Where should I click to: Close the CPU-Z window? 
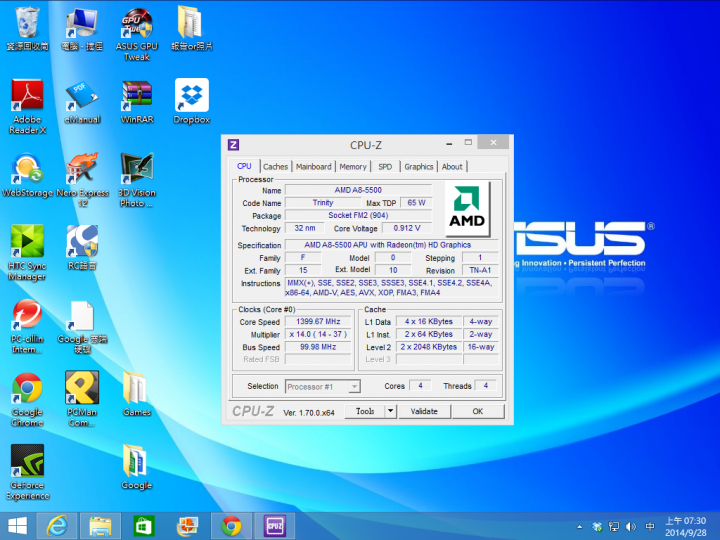click(x=493, y=143)
